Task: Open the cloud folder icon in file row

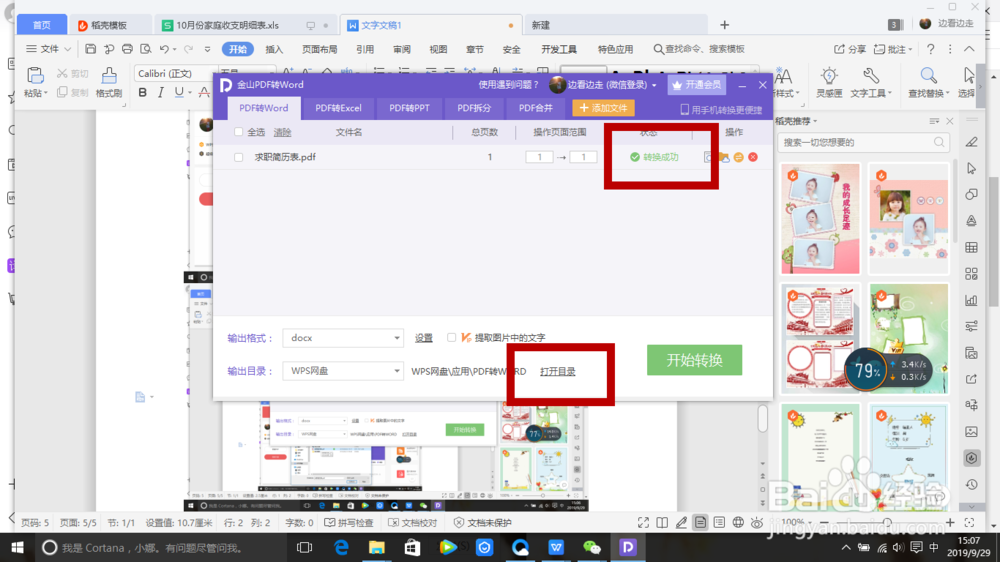Action: (x=724, y=157)
